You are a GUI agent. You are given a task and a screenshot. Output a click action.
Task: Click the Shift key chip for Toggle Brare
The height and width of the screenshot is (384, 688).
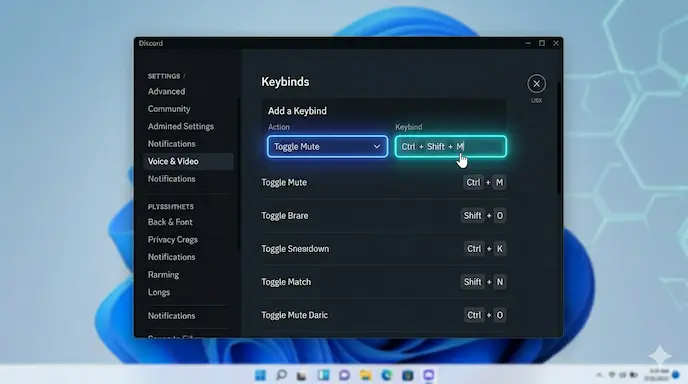(473, 215)
